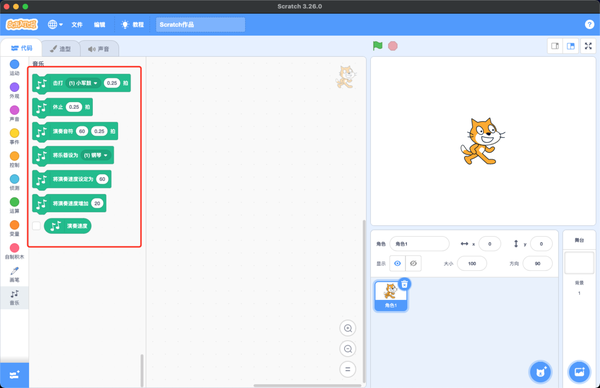Image resolution: width=600 pixels, height=388 pixels.
Task: Click the Scratch作品 project title field
Action: coord(201,24)
